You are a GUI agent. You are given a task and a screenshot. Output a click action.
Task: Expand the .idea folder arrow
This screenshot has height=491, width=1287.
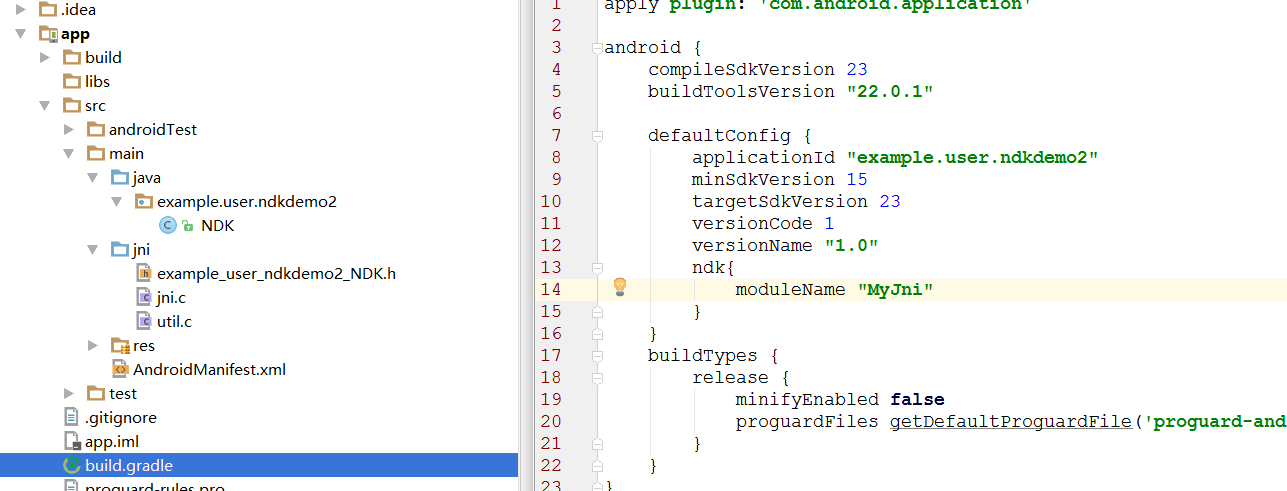pyautogui.click(x=21, y=10)
